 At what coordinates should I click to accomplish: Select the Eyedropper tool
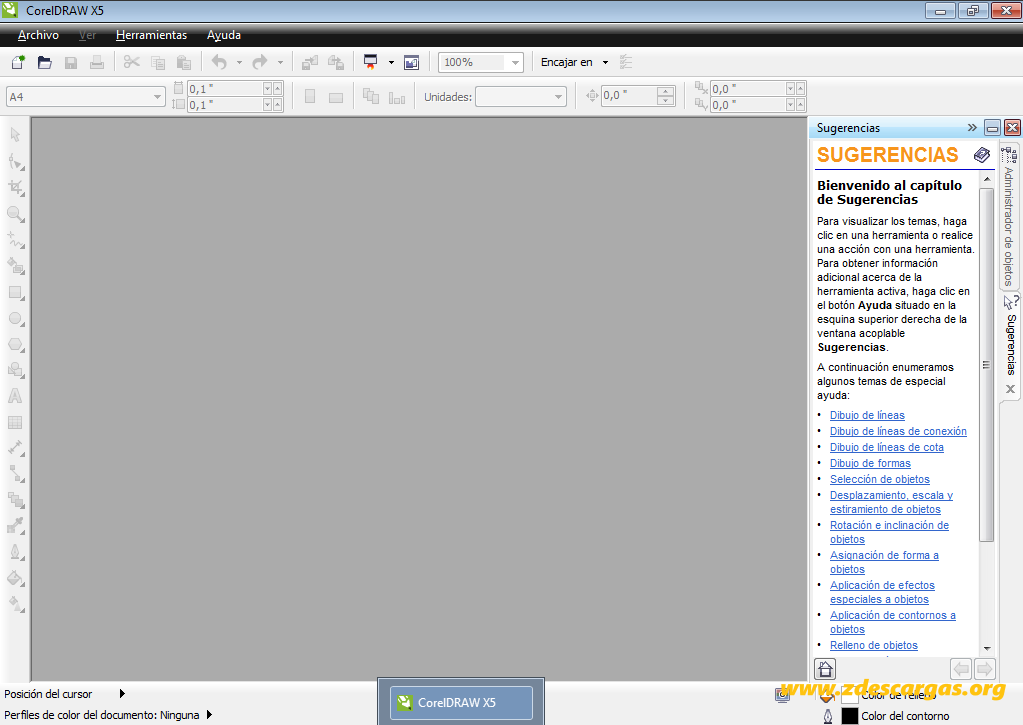pyautogui.click(x=16, y=526)
